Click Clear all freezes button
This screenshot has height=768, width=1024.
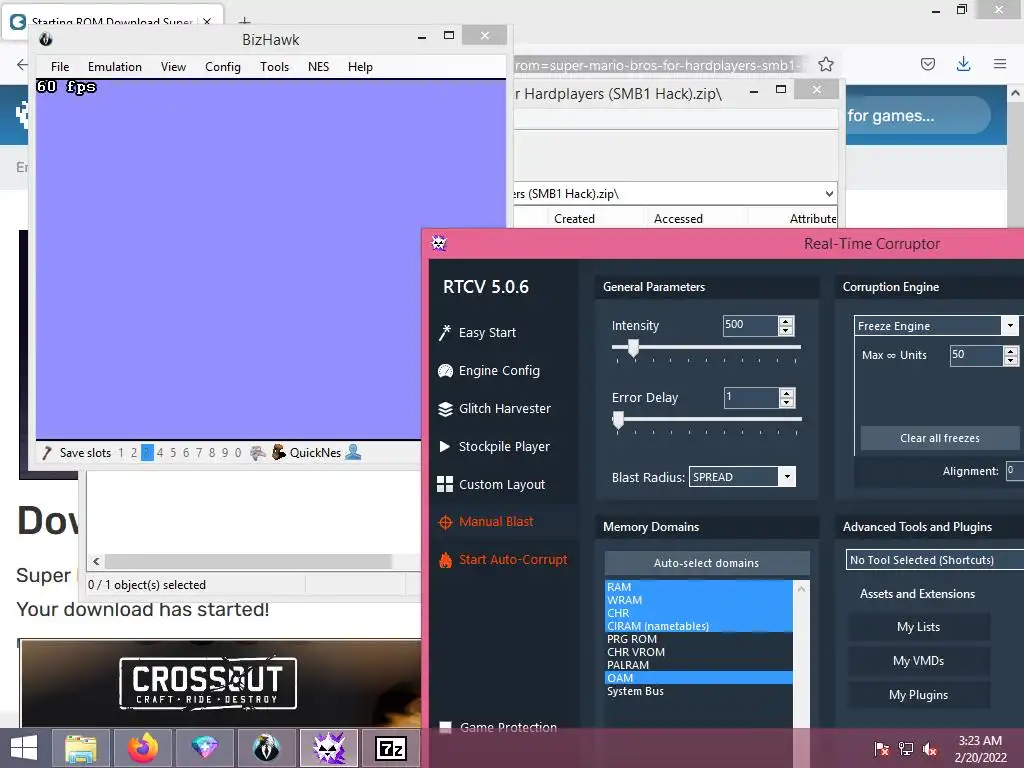click(x=940, y=438)
